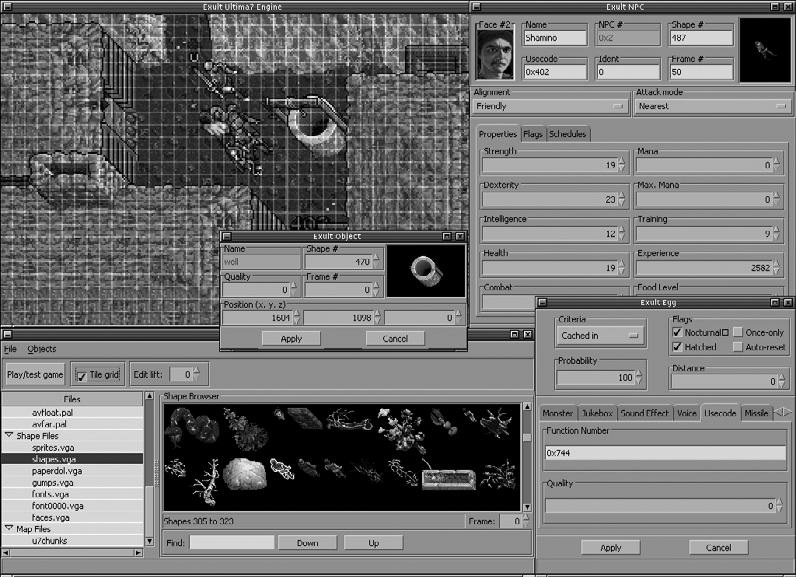Open the Objects menu
This screenshot has height=577, width=796.
[42, 349]
